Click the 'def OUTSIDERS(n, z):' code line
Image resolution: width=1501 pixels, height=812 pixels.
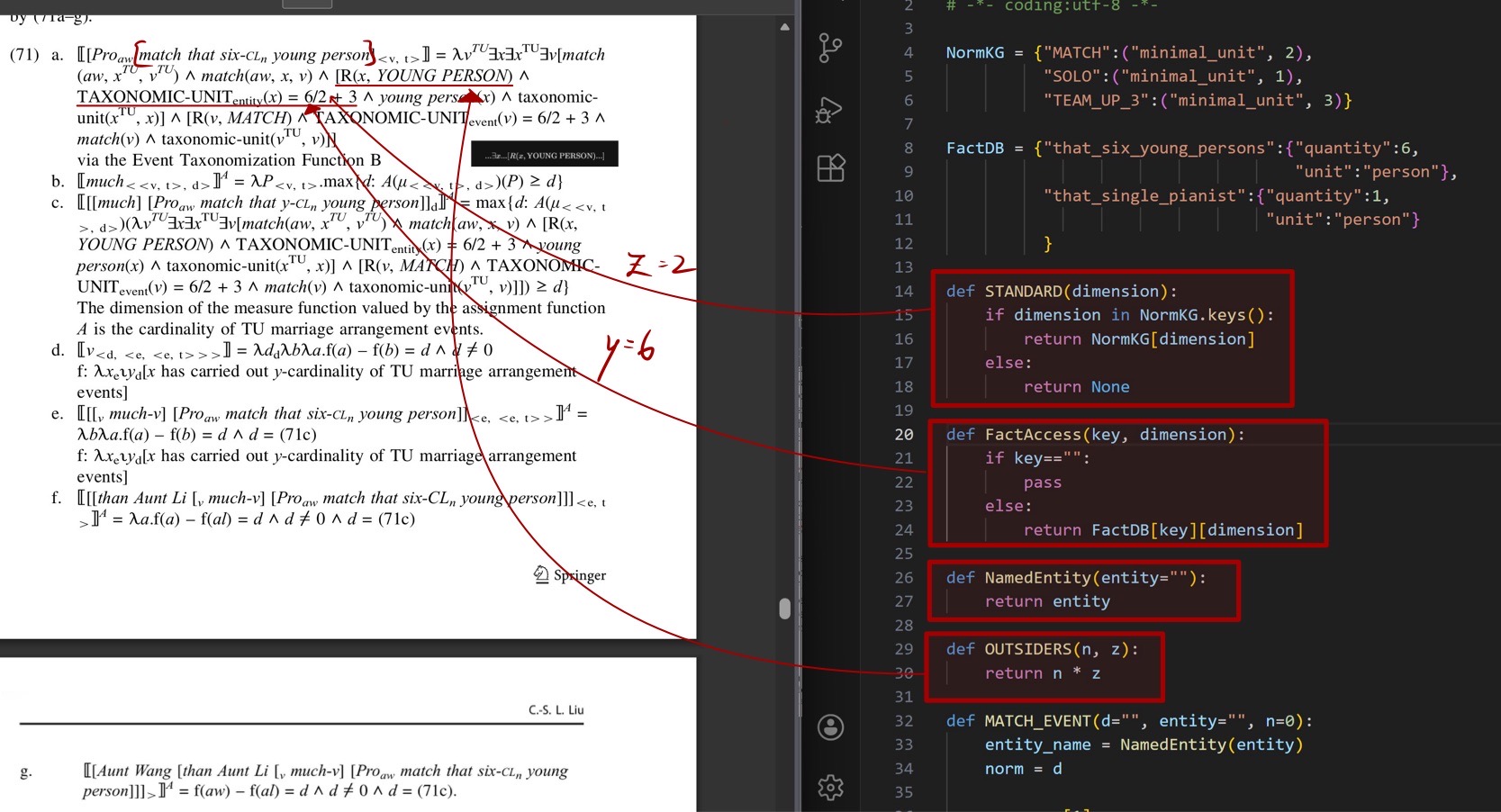1042,649
